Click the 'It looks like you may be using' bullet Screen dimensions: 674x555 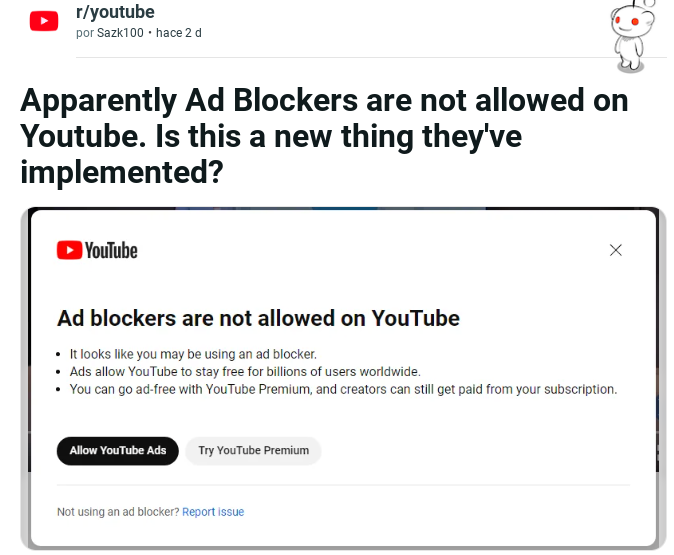point(193,354)
